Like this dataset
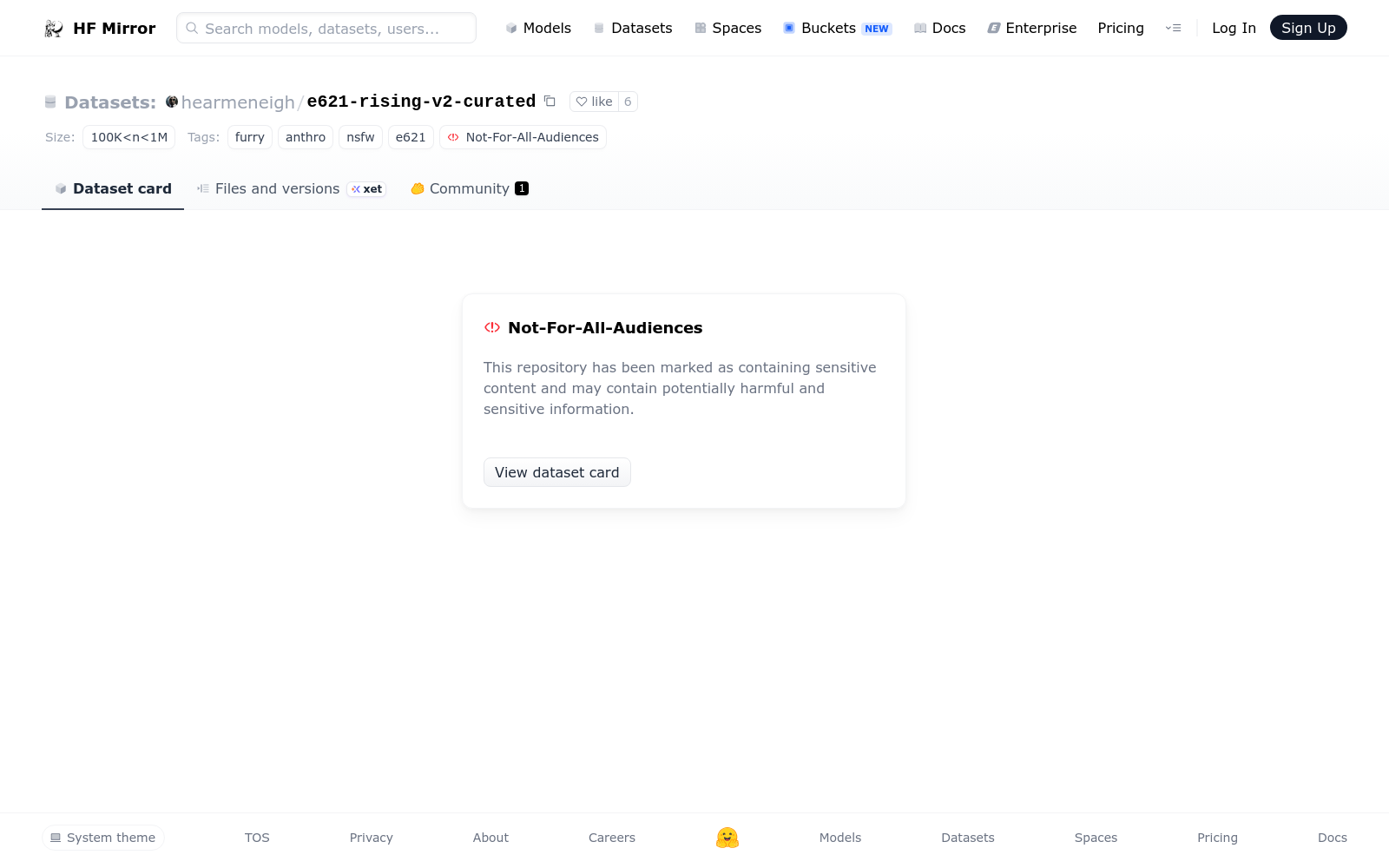Viewport: 1389px width, 868px height. click(x=595, y=102)
